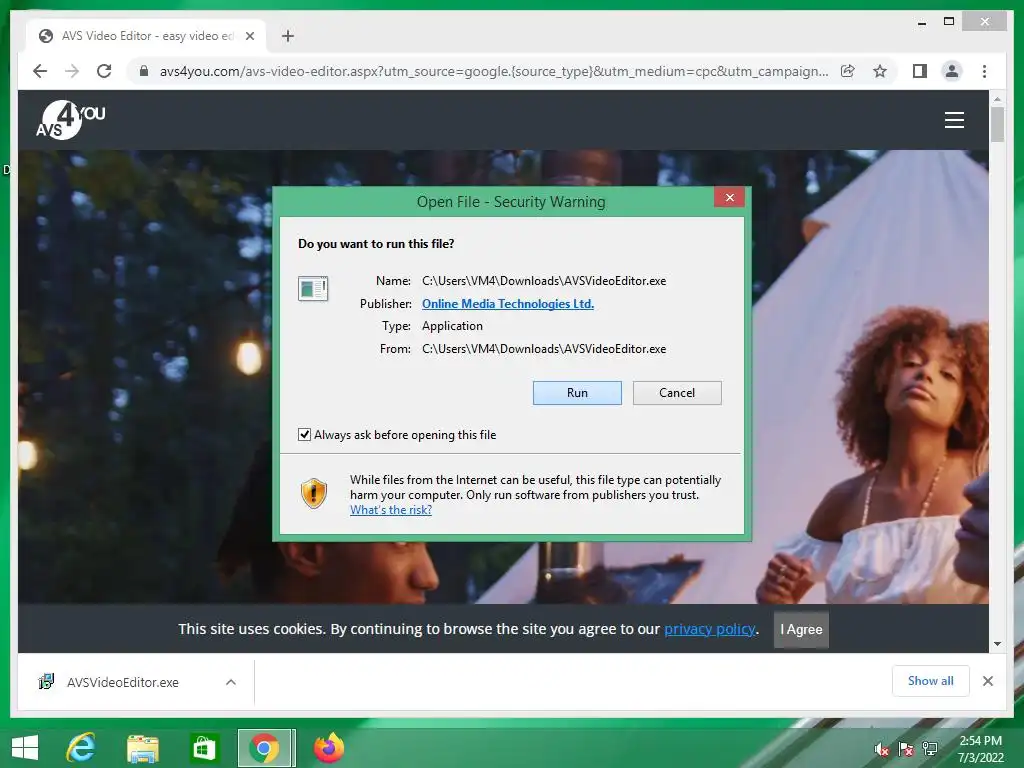Click Cancel in the Security Warning dialog
Image resolution: width=1024 pixels, height=768 pixels.
click(677, 393)
